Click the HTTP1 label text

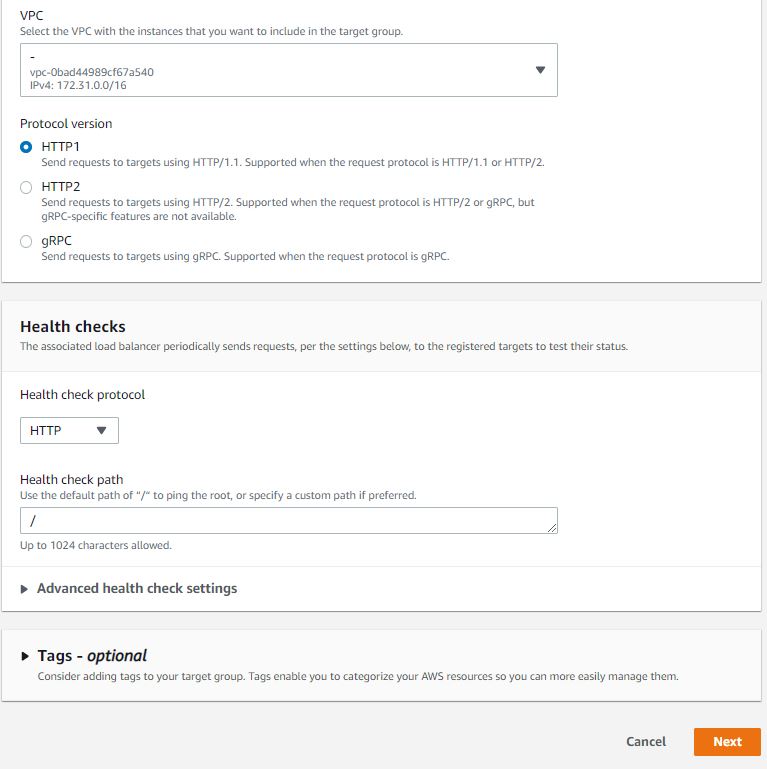(x=60, y=147)
